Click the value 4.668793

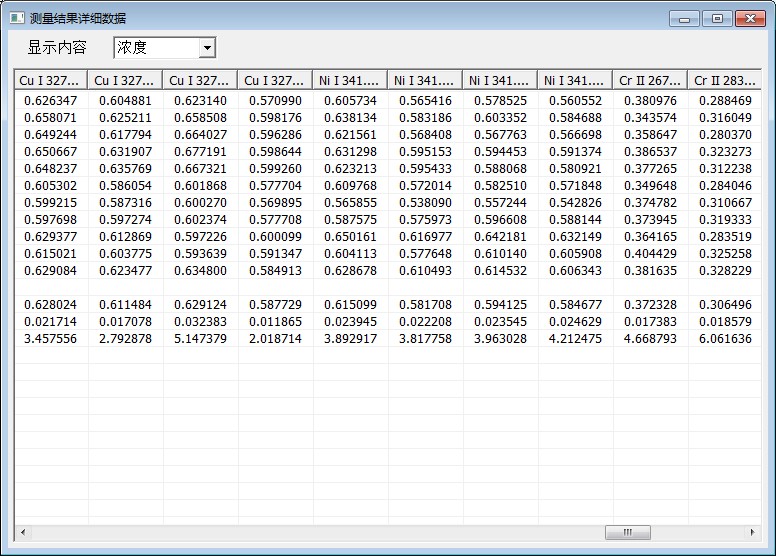click(650, 339)
